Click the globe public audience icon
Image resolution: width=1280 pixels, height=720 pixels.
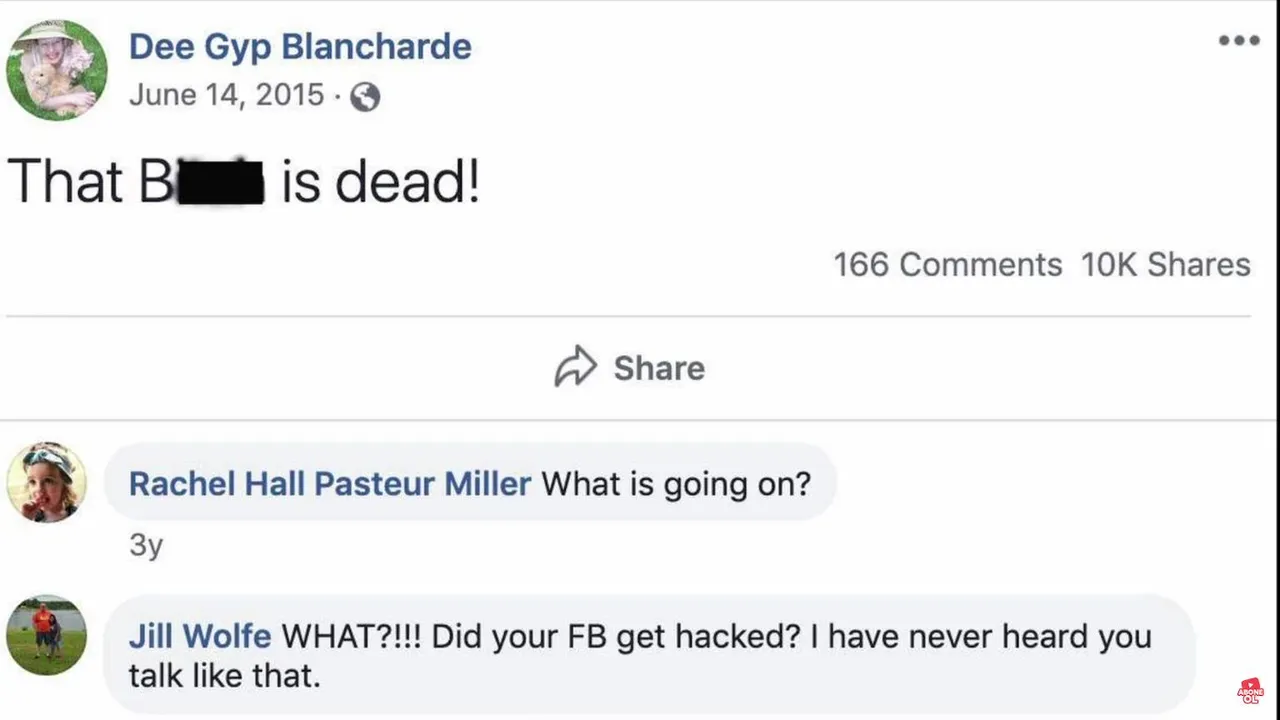click(365, 97)
